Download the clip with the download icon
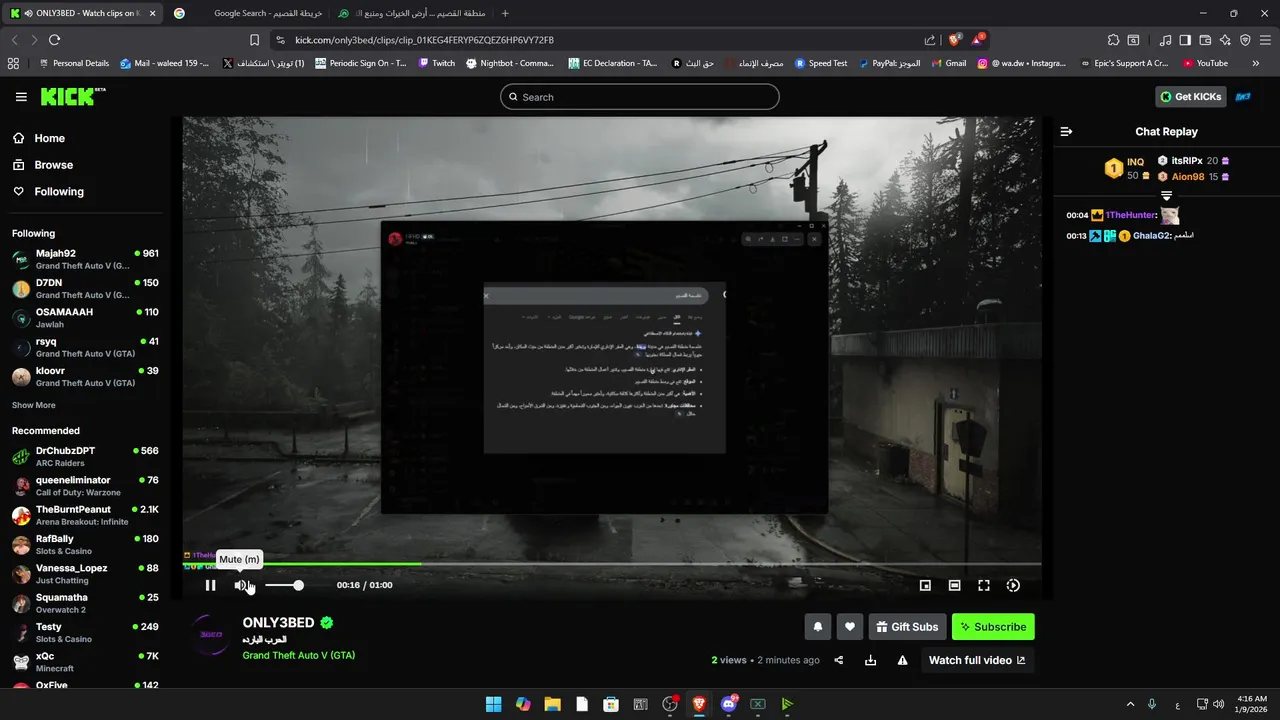This screenshot has height=720, width=1280. [x=870, y=660]
